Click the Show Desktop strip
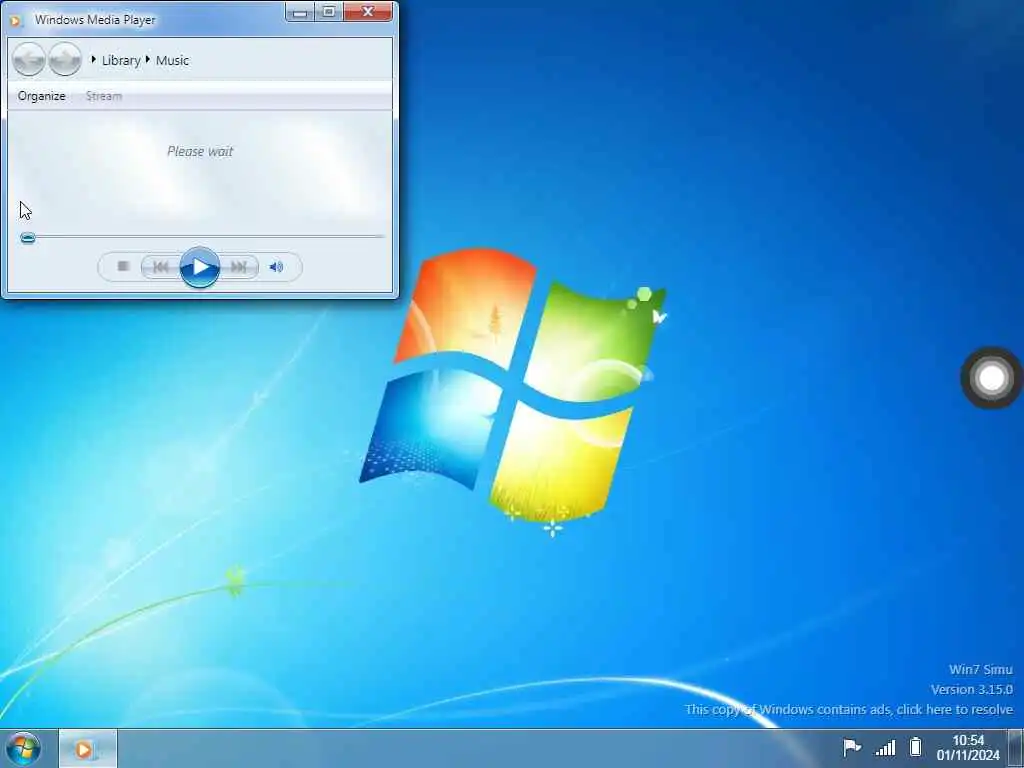 1016,748
